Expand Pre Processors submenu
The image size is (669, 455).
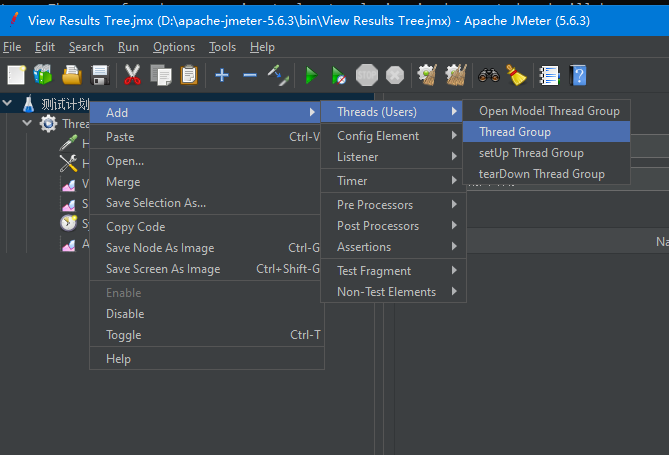click(x=393, y=205)
